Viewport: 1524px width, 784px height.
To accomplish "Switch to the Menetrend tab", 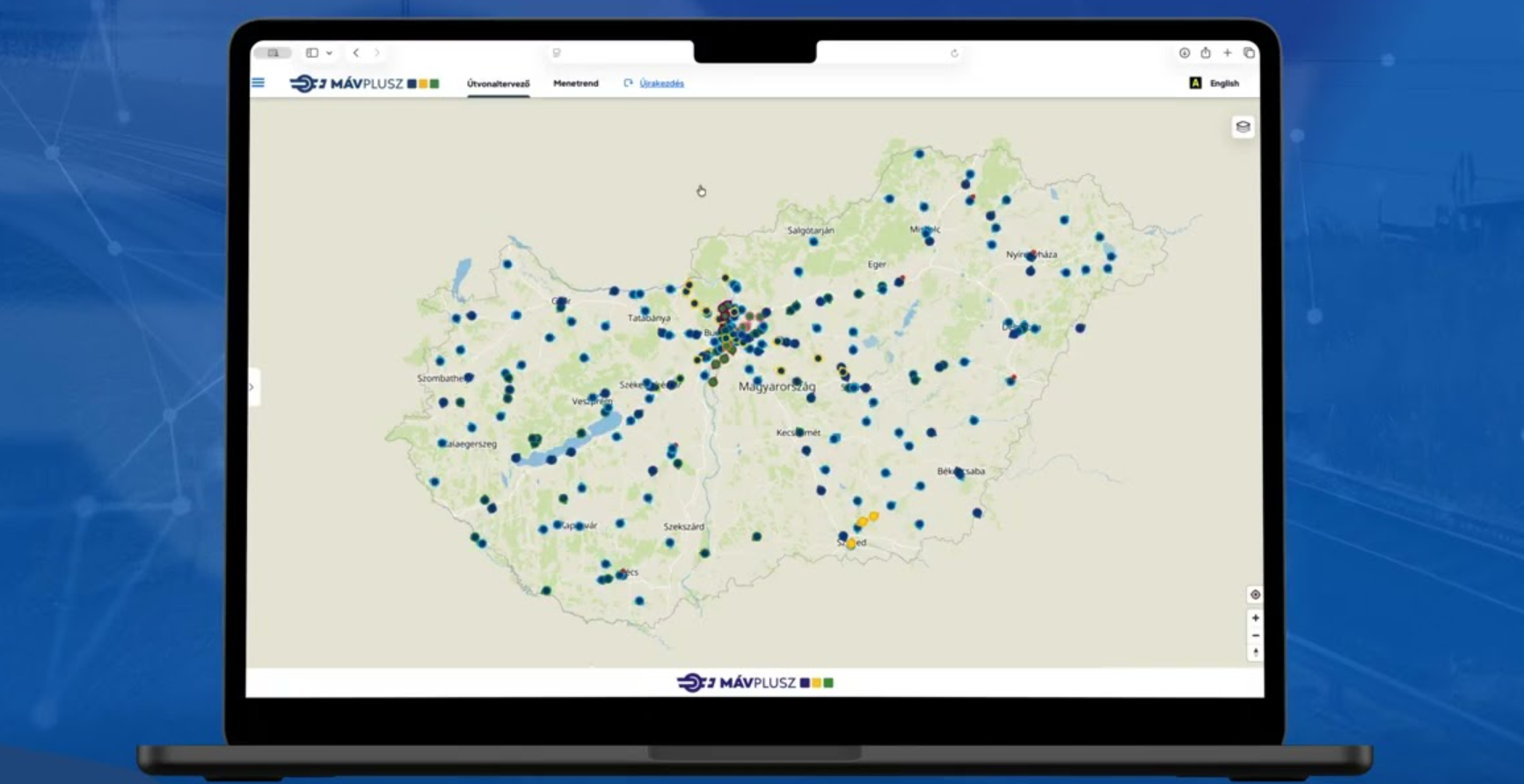I will pyautogui.click(x=575, y=83).
